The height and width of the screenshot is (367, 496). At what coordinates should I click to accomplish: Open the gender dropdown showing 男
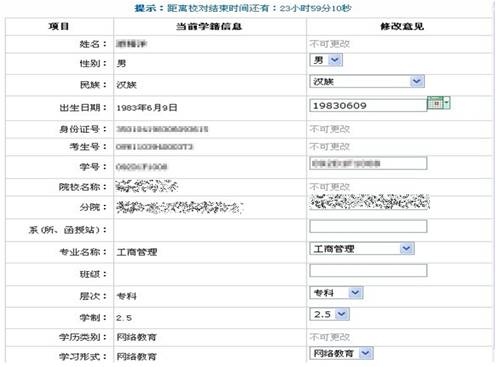pyautogui.click(x=326, y=60)
